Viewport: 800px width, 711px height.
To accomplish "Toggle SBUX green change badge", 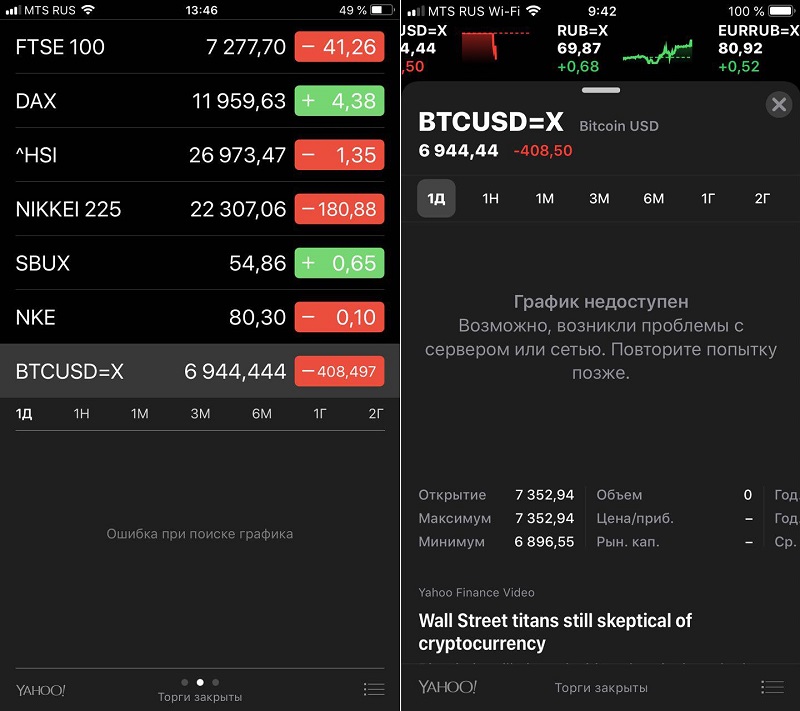I will tap(339, 264).
